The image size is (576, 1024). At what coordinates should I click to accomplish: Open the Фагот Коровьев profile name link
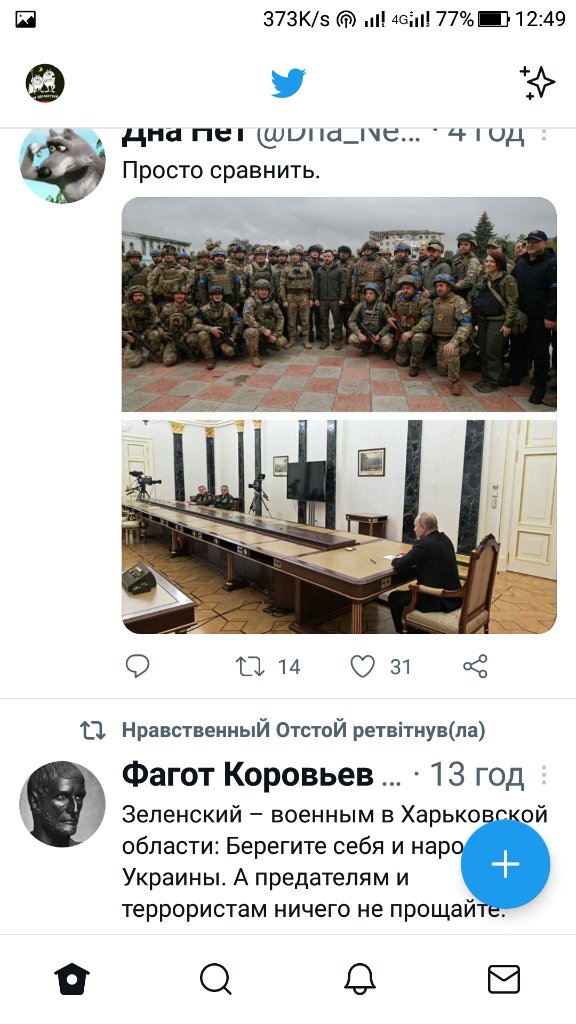point(248,775)
